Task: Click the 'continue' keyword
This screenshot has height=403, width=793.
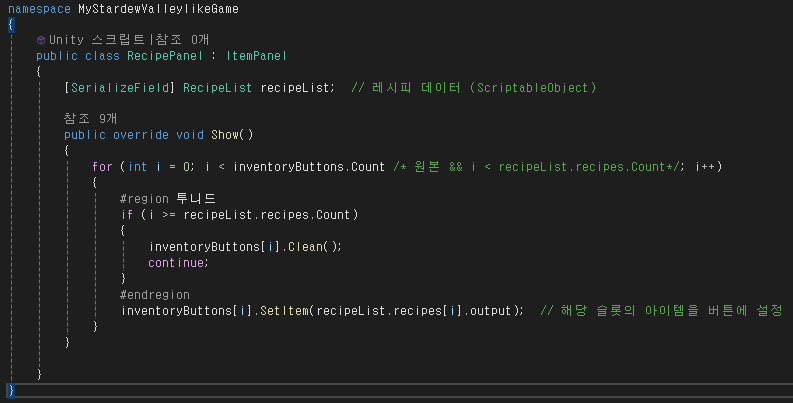Action: pos(176,262)
